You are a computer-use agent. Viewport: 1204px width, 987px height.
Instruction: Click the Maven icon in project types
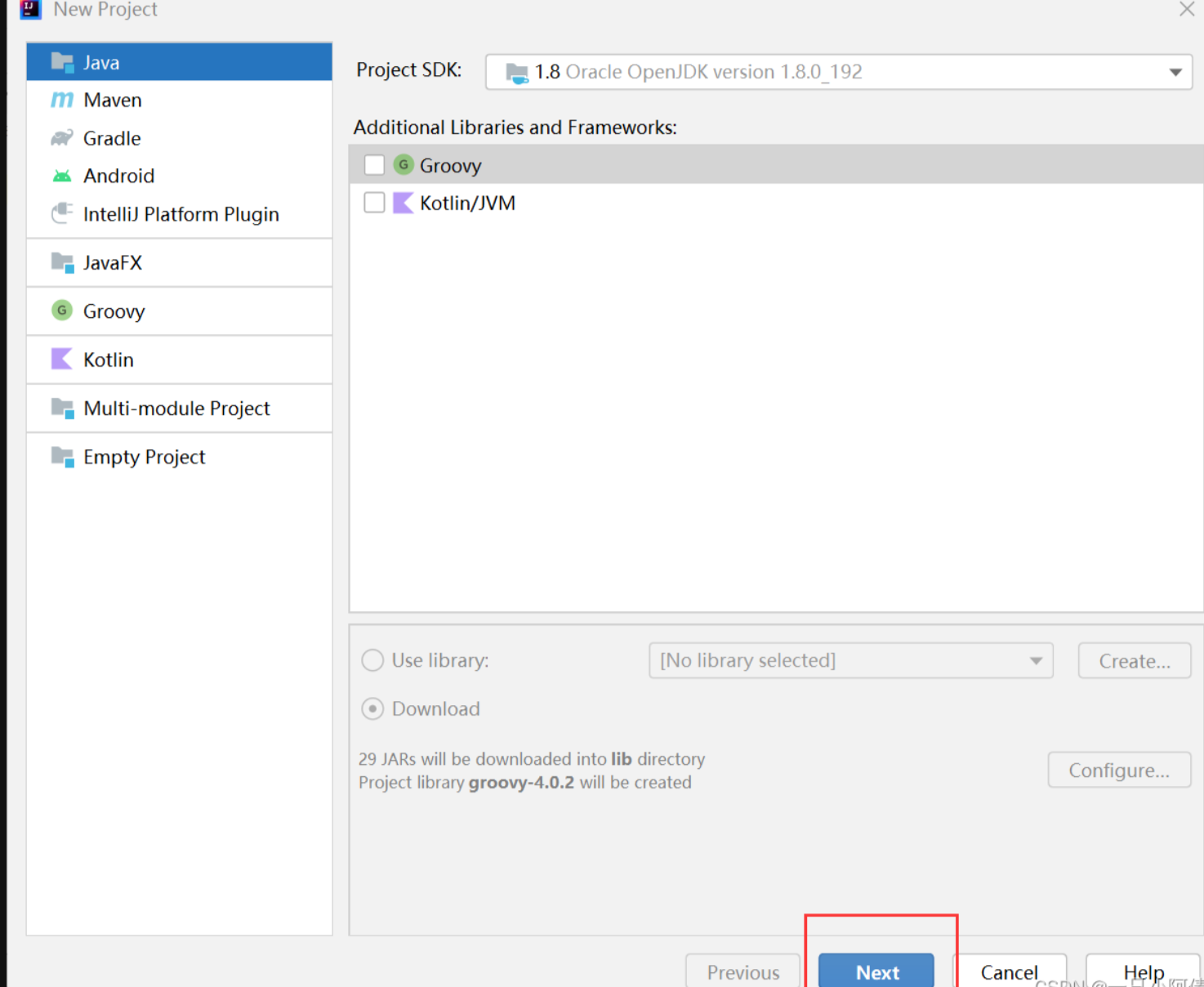click(x=62, y=100)
